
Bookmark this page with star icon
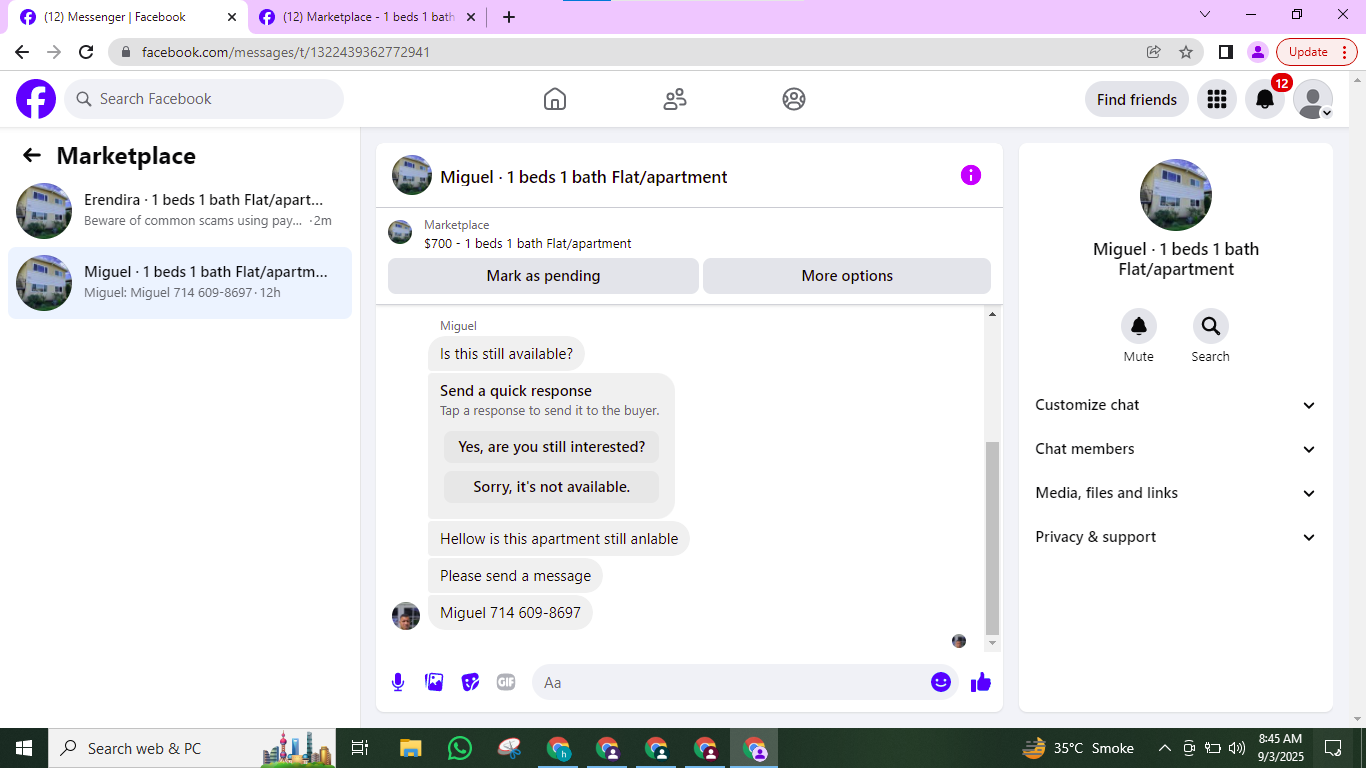click(1186, 52)
